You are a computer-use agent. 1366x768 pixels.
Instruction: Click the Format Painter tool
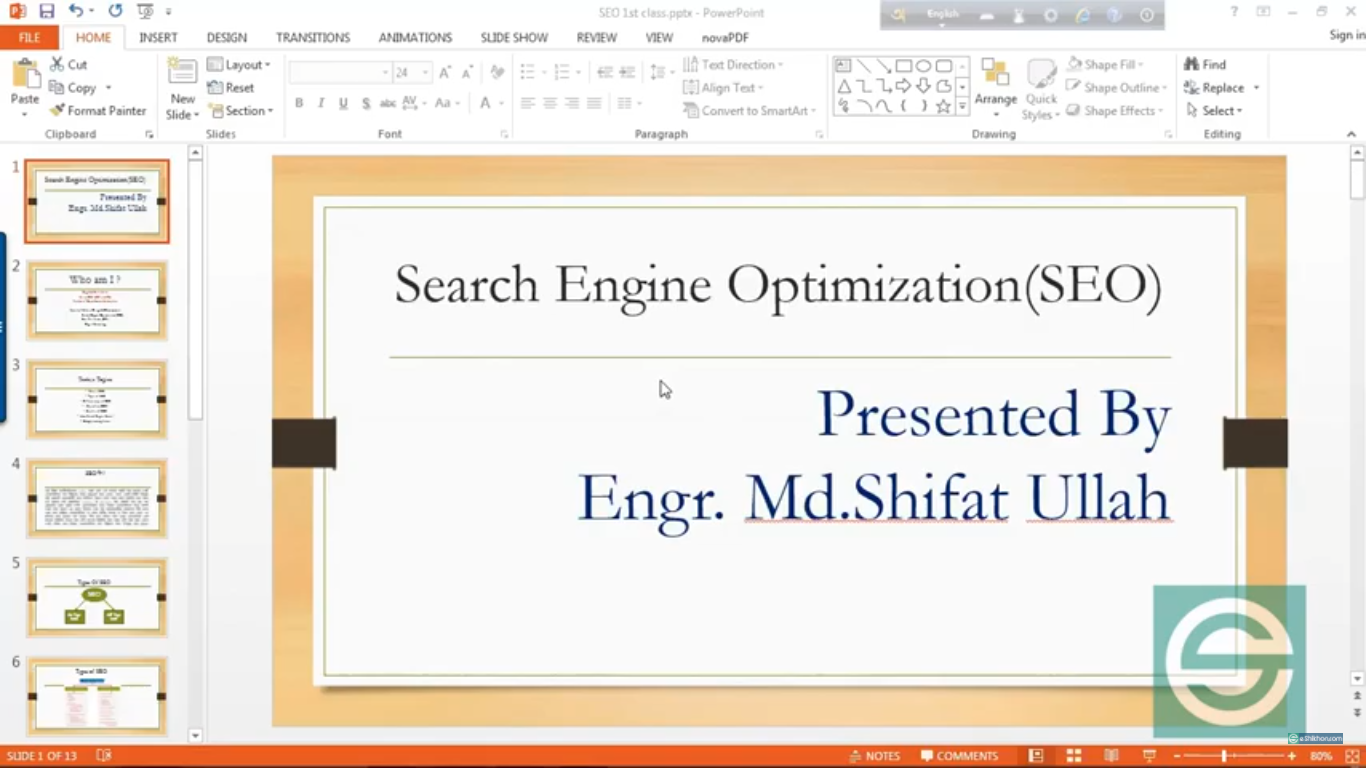pyautogui.click(x=98, y=111)
